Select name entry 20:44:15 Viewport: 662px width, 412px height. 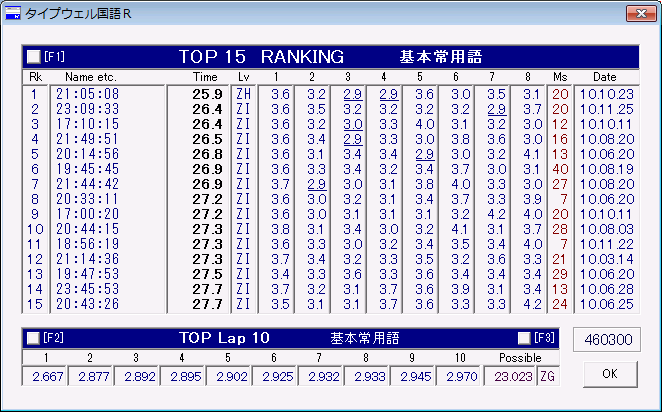point(88,229)
